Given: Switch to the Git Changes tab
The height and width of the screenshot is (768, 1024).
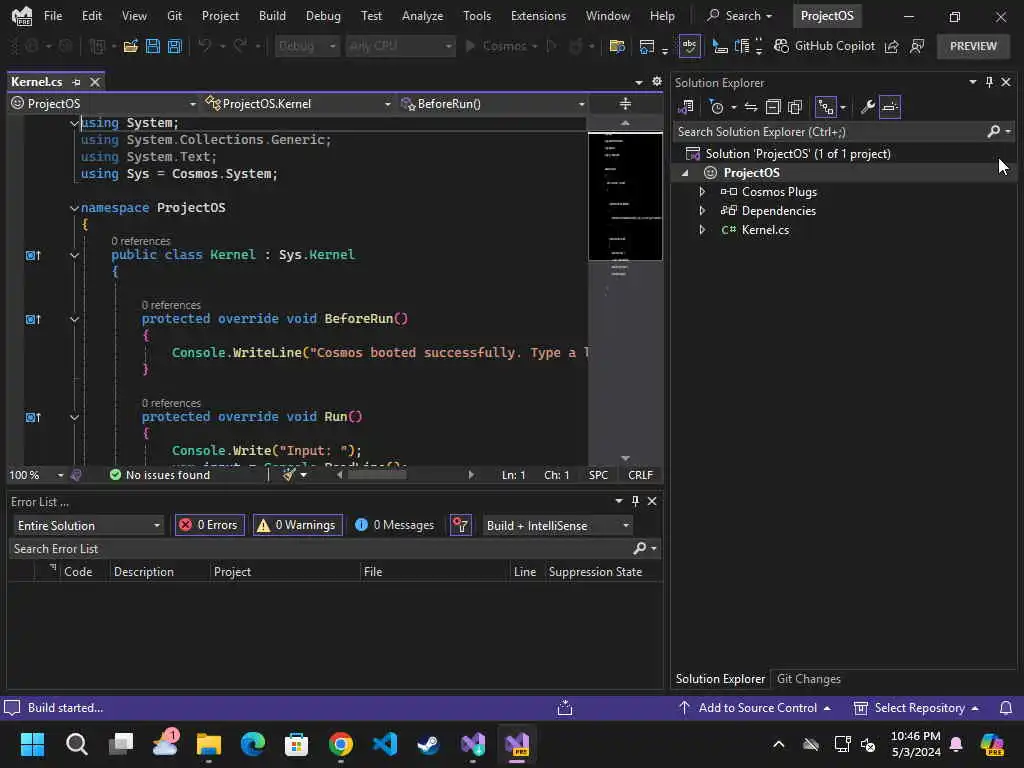Looking at the screenshot, I should [808, 679].
